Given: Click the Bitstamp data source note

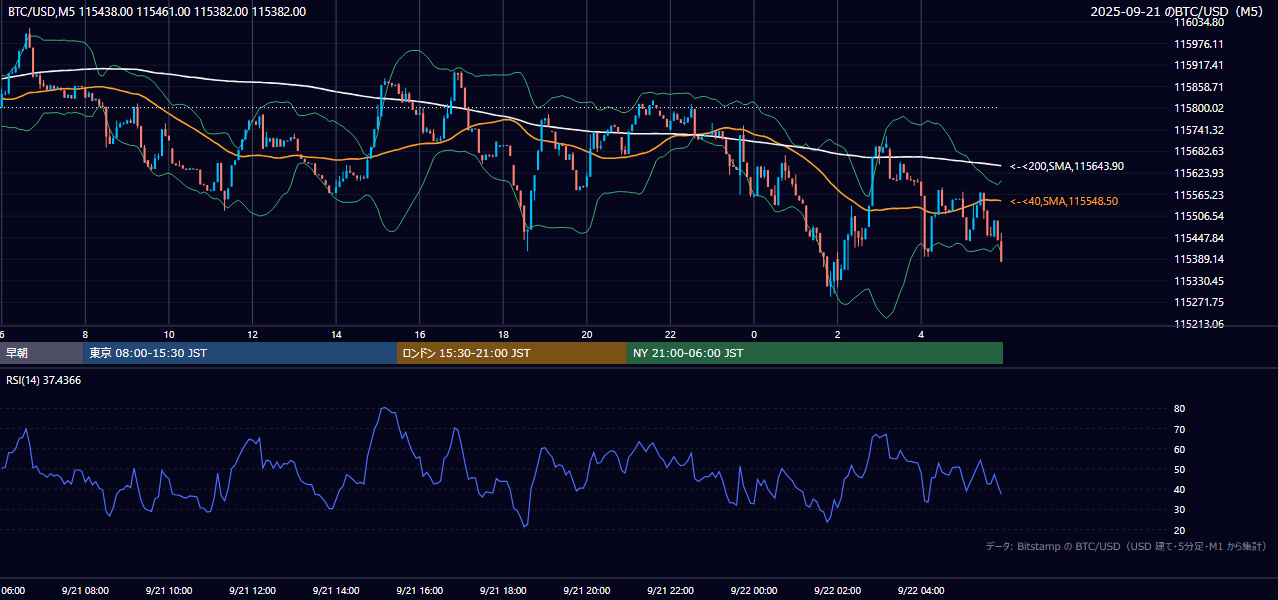Looking at the screenshot, I should point(1126,546).
